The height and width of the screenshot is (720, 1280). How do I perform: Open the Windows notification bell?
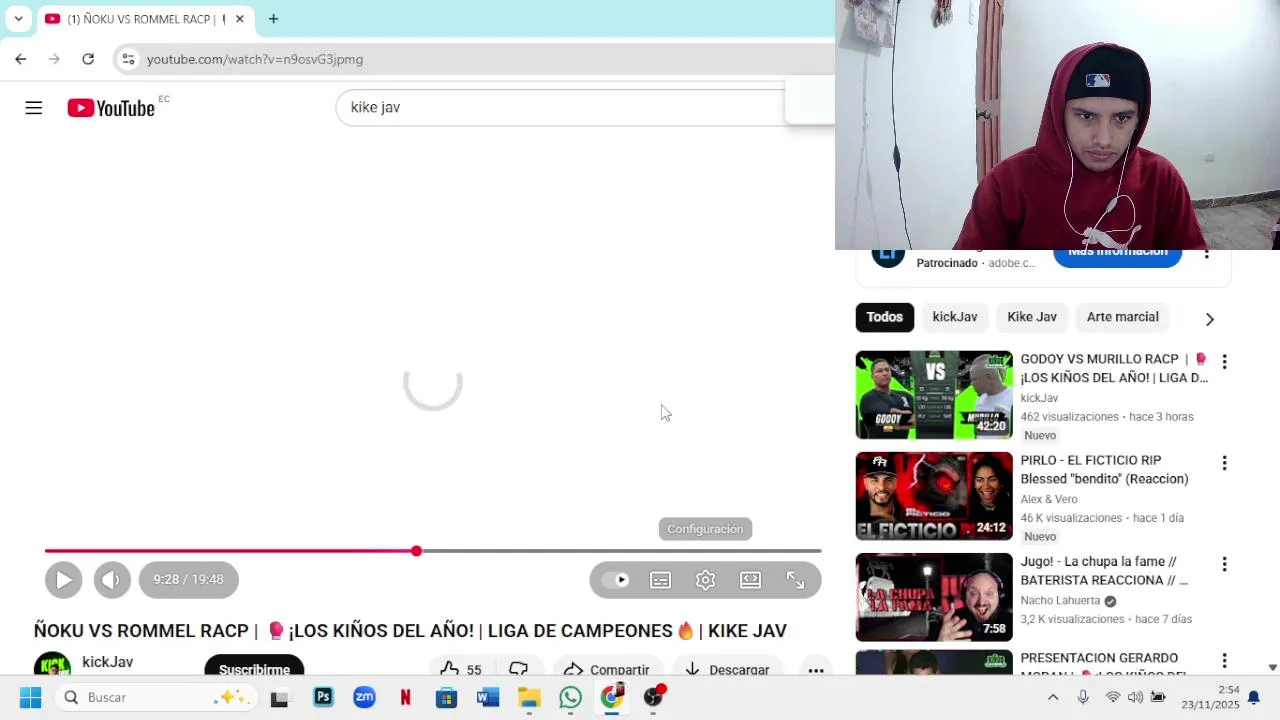tap(1253, 697)
